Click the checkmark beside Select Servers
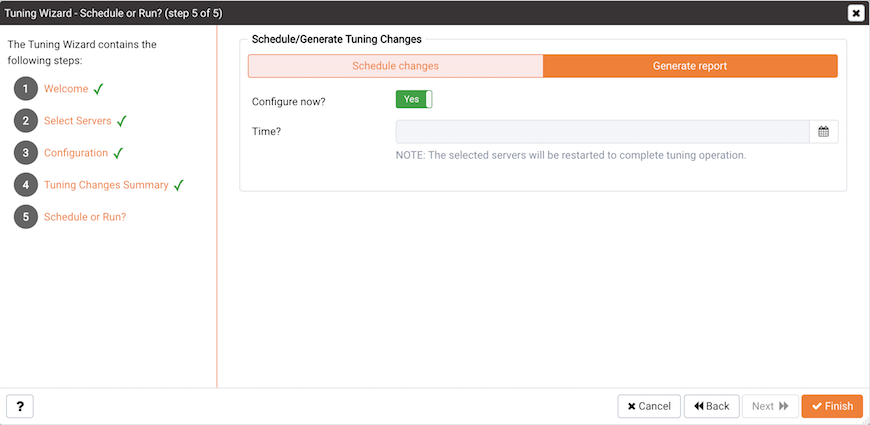The image size is (870, 425). [122, 121]
